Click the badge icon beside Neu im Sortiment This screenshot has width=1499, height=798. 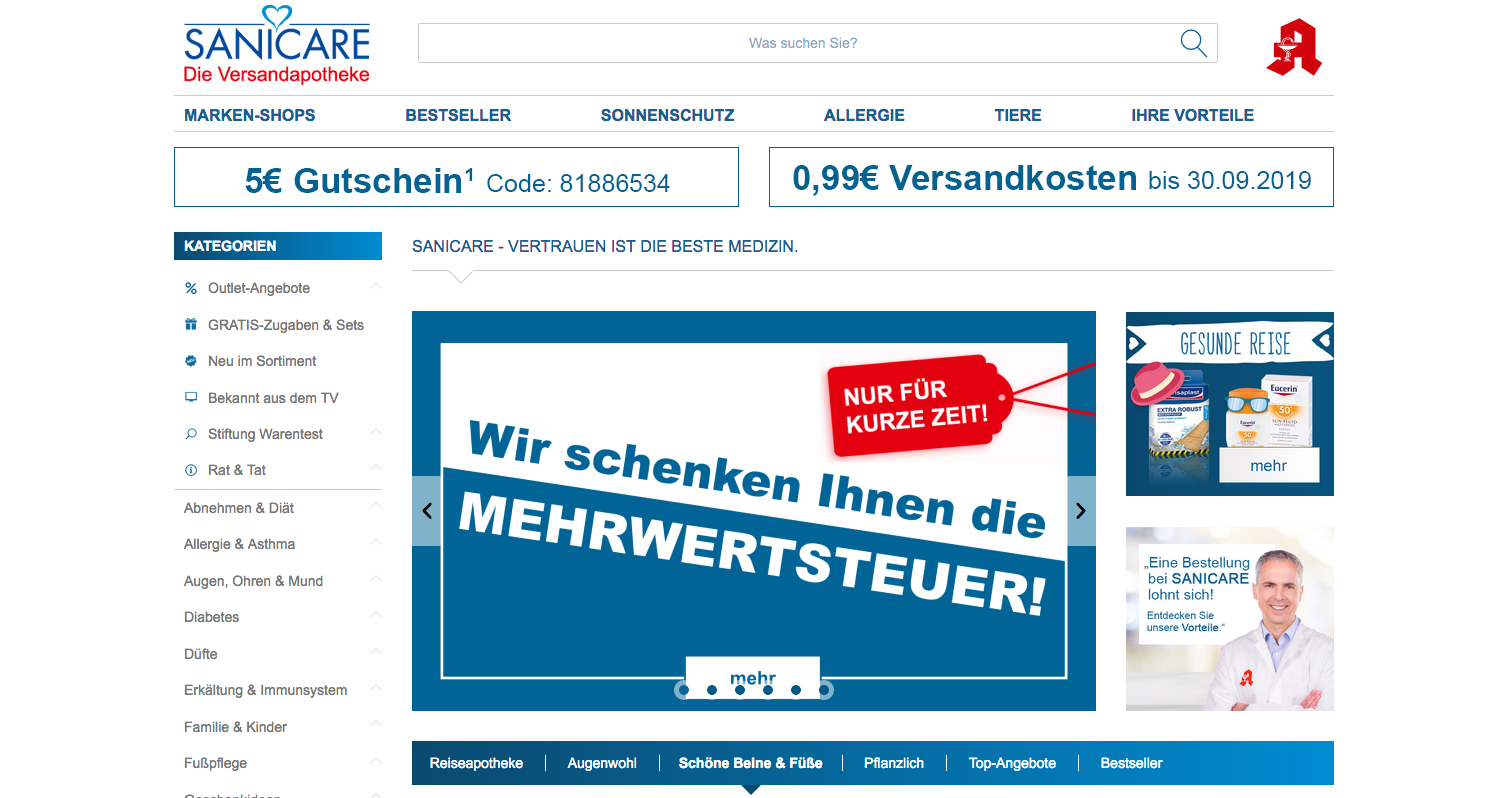pos(191,361)
